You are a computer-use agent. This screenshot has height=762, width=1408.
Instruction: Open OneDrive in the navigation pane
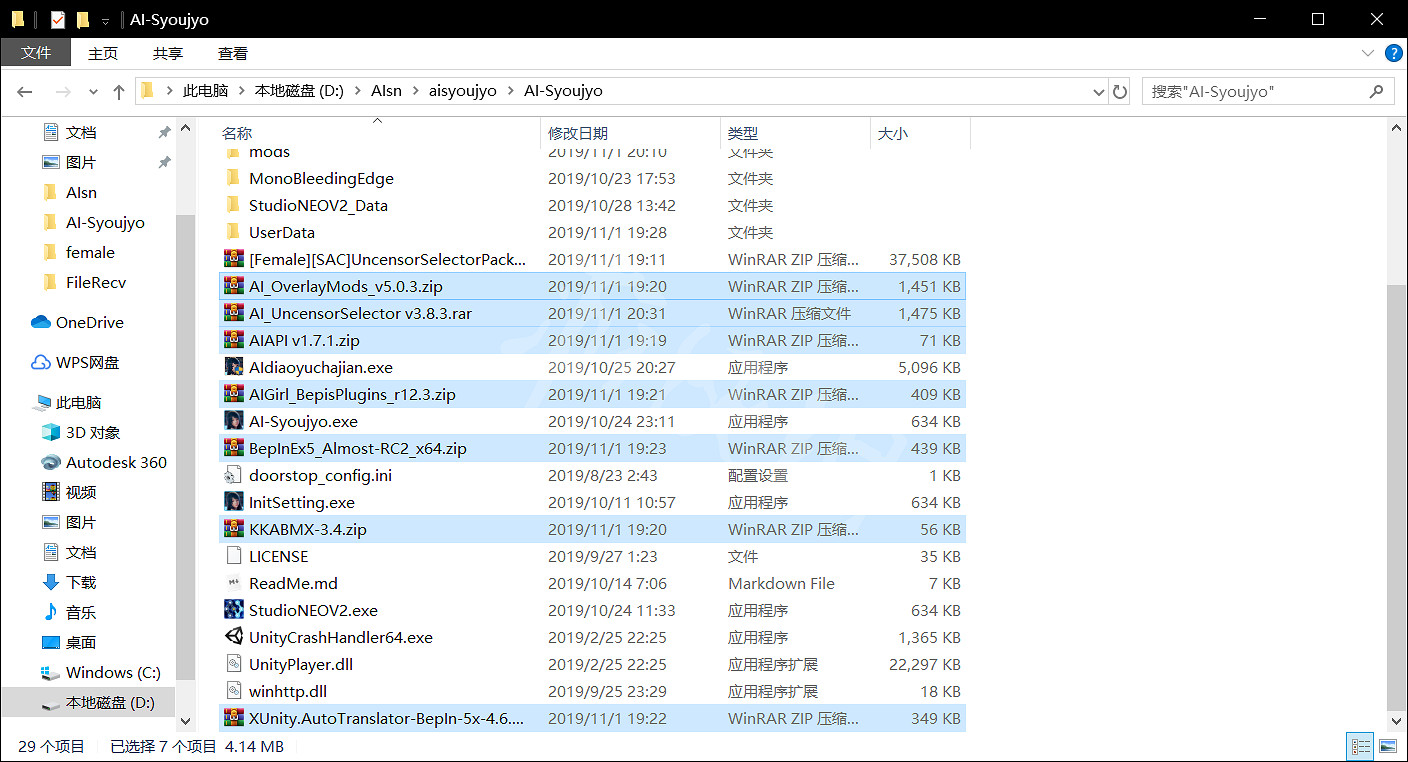click(89, 322)
